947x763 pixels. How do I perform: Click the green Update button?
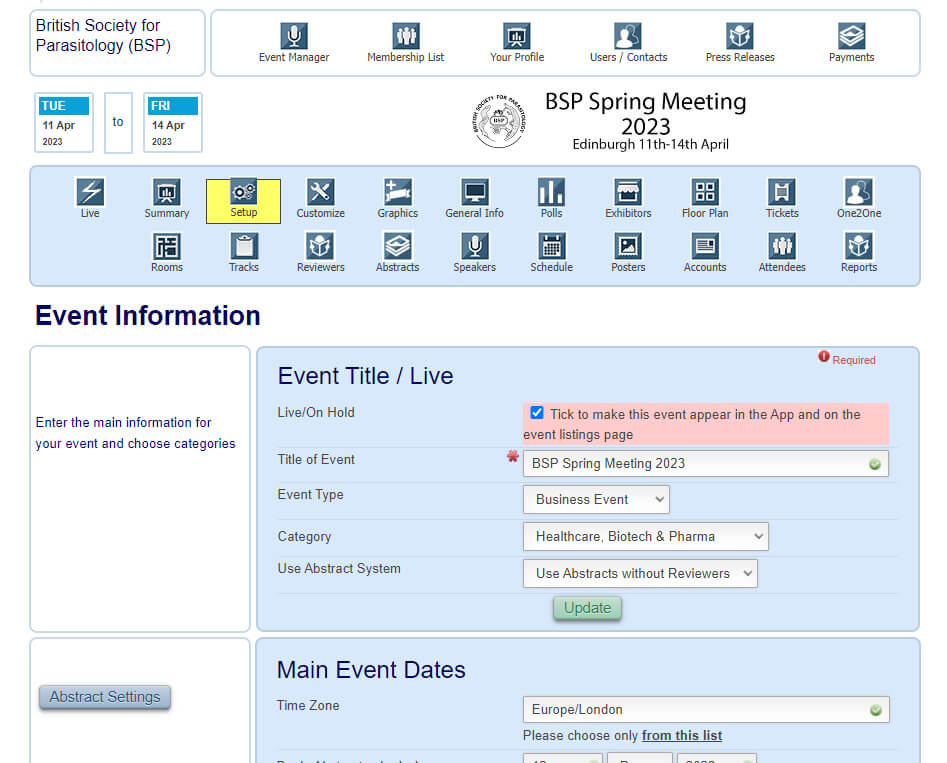pos(588,608)
